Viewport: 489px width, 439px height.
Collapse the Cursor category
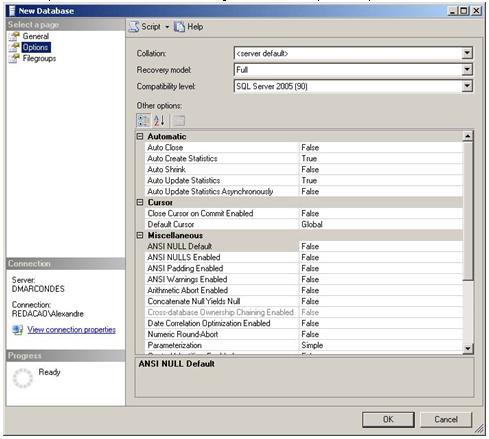tap(140, 202)
